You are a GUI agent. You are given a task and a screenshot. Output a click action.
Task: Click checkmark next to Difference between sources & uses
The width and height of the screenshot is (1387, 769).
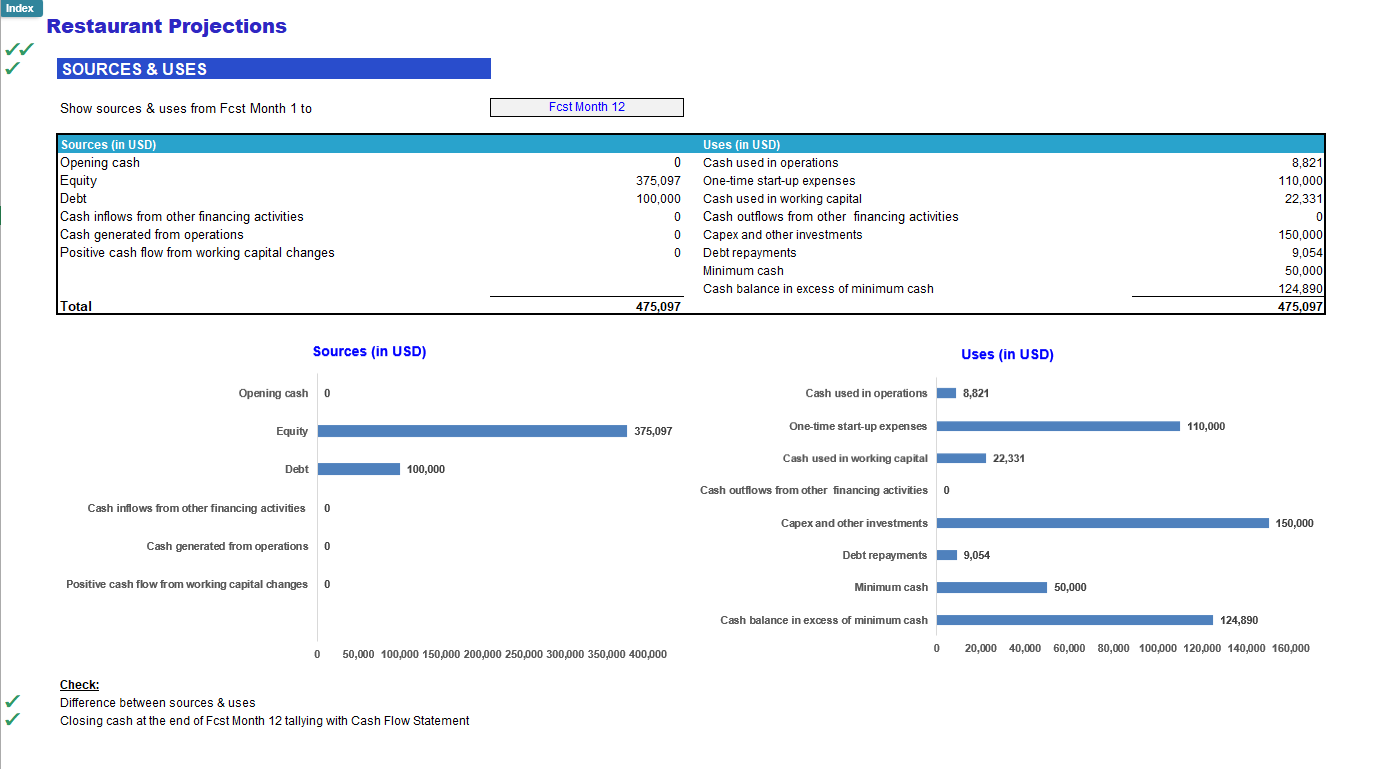click(12, 702)
